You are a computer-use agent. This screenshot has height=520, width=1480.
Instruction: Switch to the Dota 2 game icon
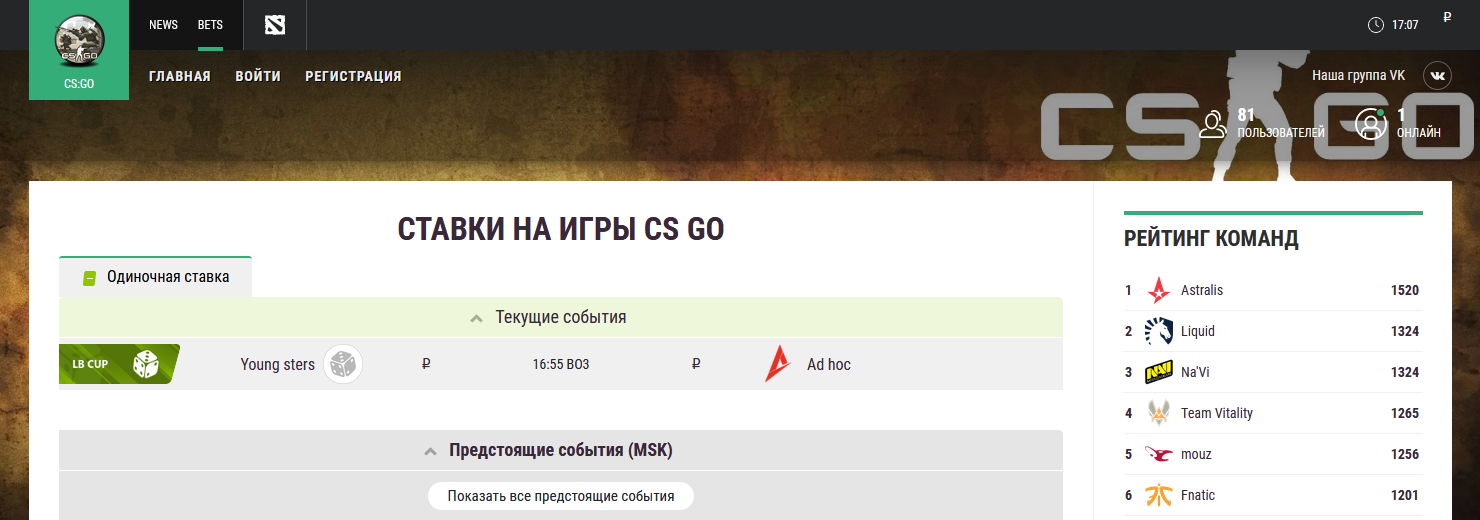coord(275,25)
